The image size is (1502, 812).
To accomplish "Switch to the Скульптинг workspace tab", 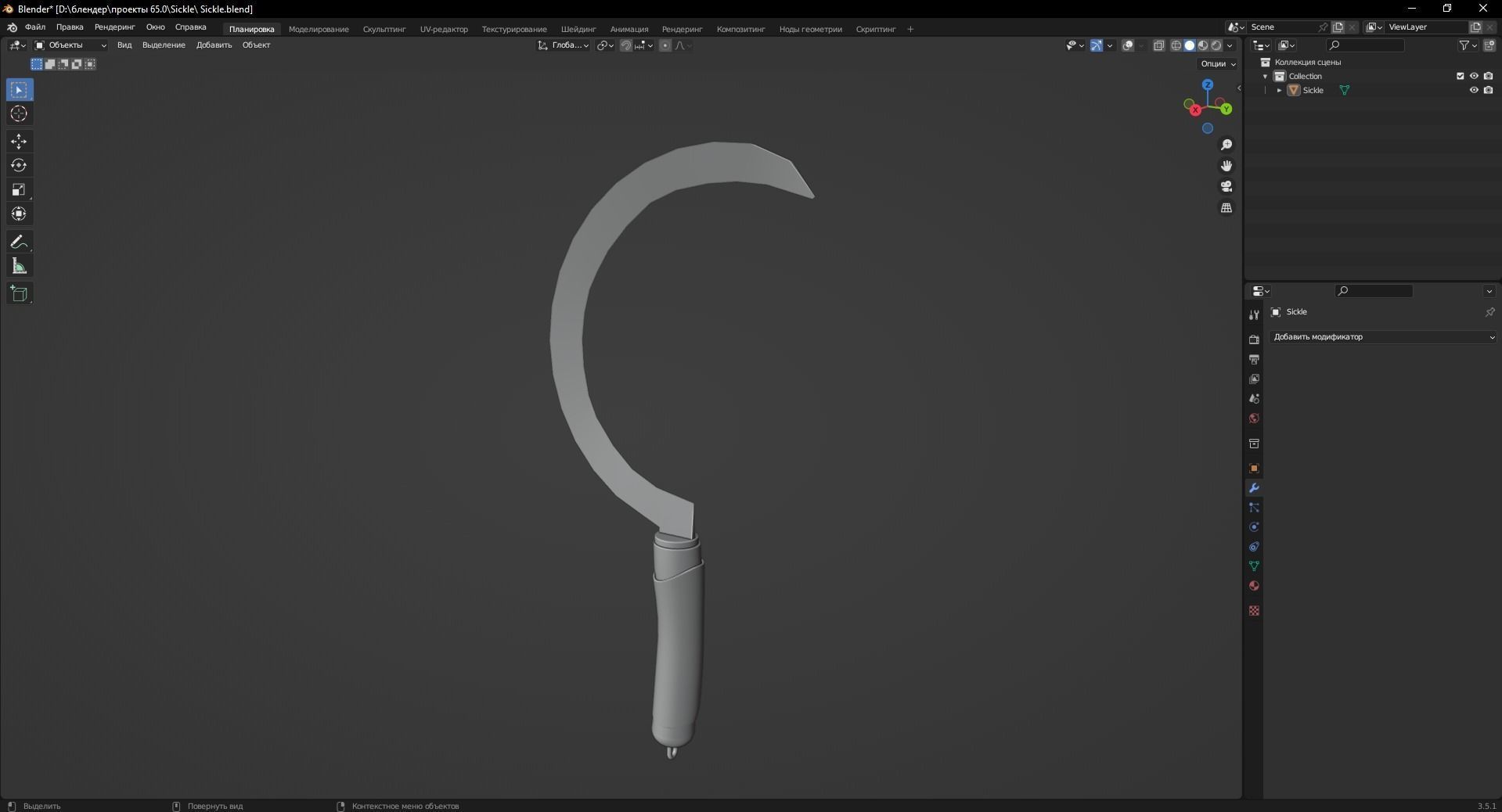I will (383, 29).
